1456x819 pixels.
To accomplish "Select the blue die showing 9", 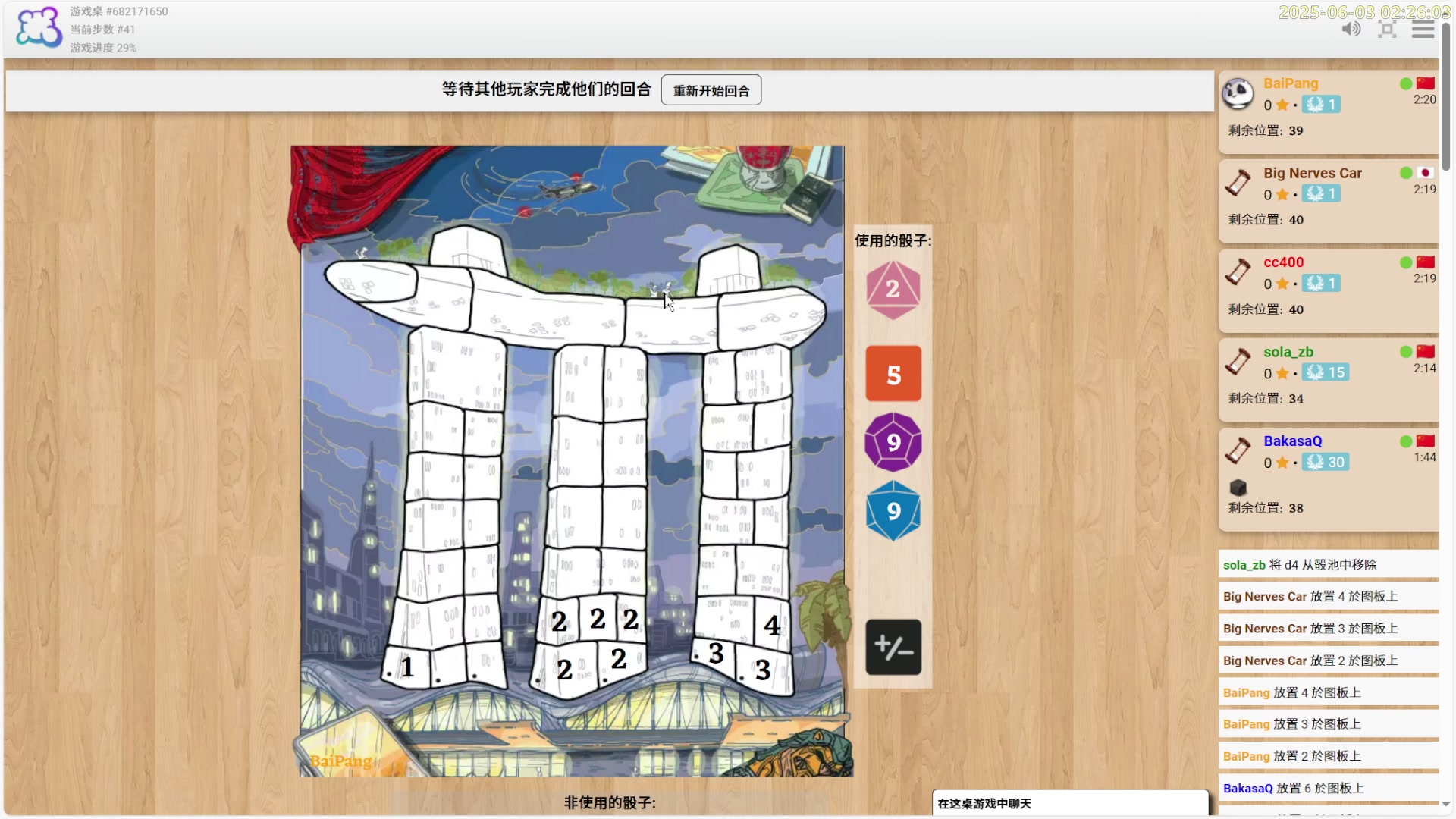I will pos(893,511).
